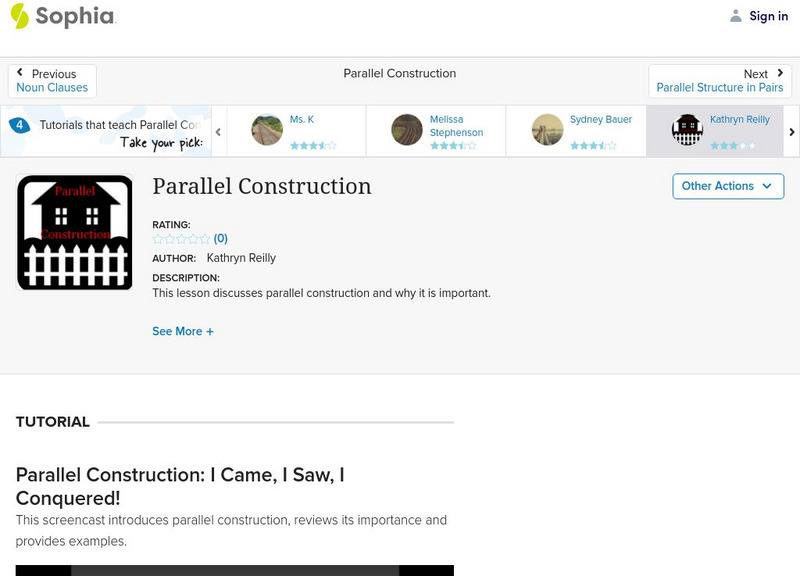Go to Next: Parallel Structure in Pairs
The width and height of the screenshot is (800, 576).
click(x=719, y=81)
